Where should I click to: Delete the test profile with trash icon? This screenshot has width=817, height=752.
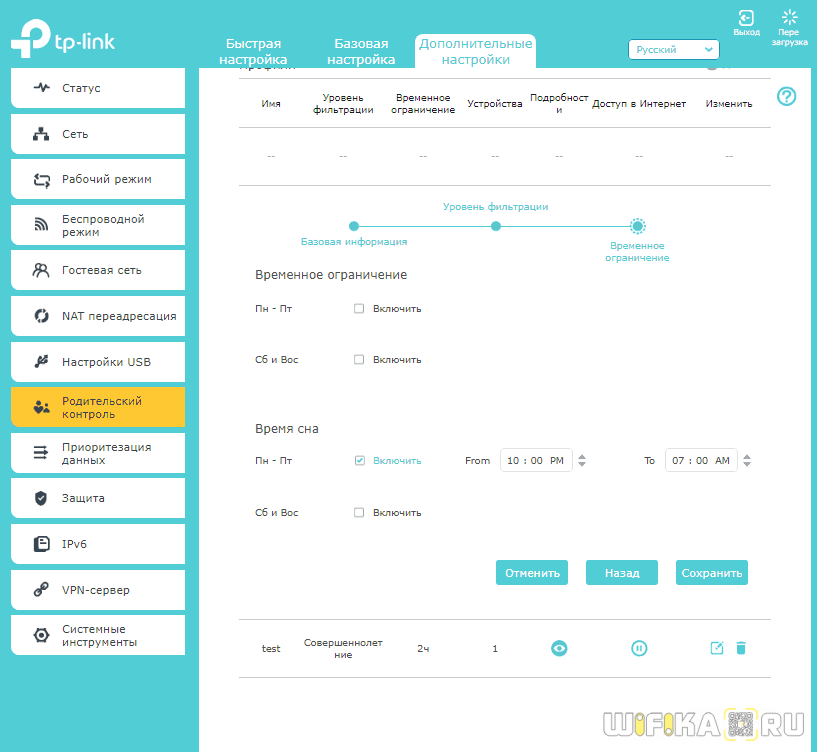(x=741, y=648)
